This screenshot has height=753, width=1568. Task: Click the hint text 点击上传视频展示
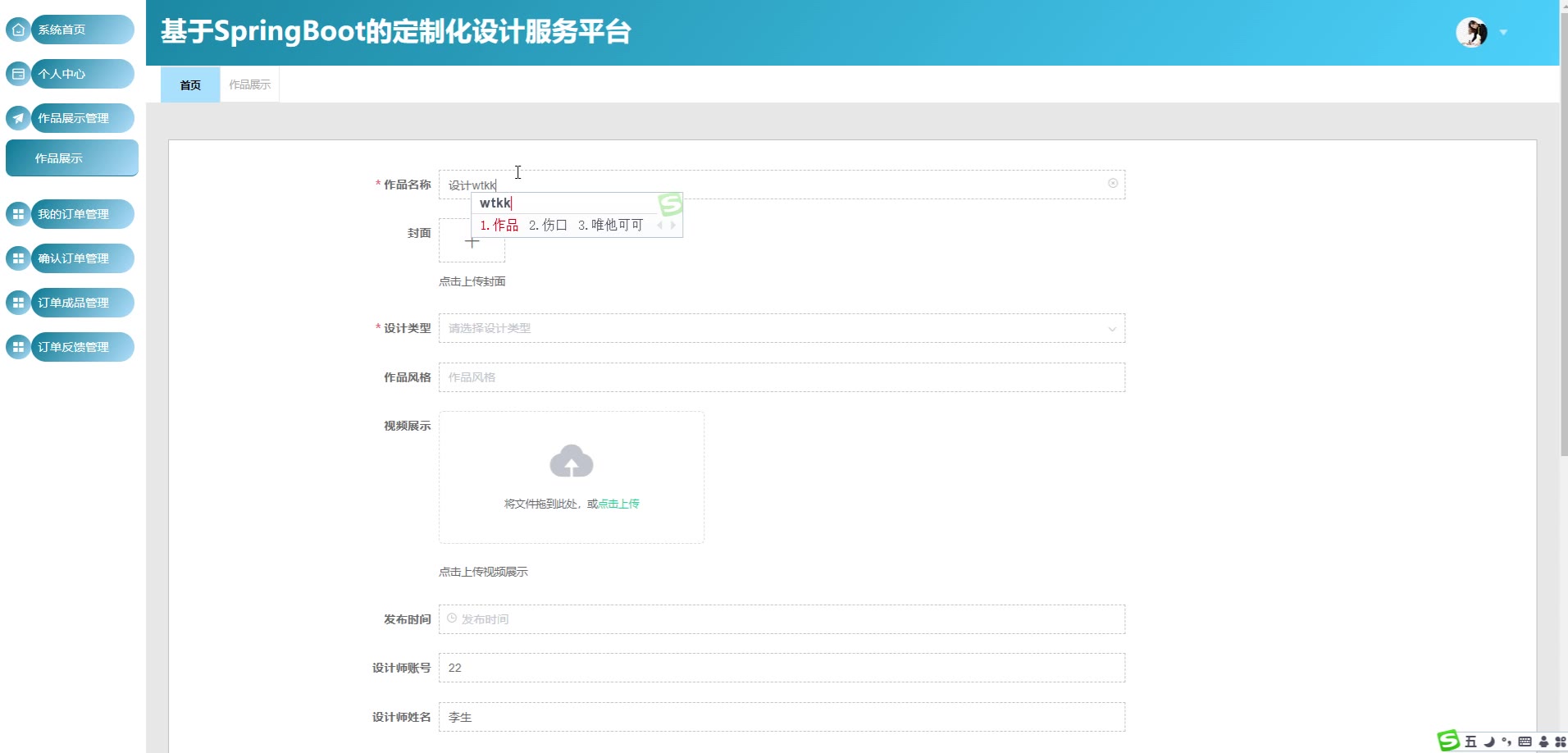point(483,572)
